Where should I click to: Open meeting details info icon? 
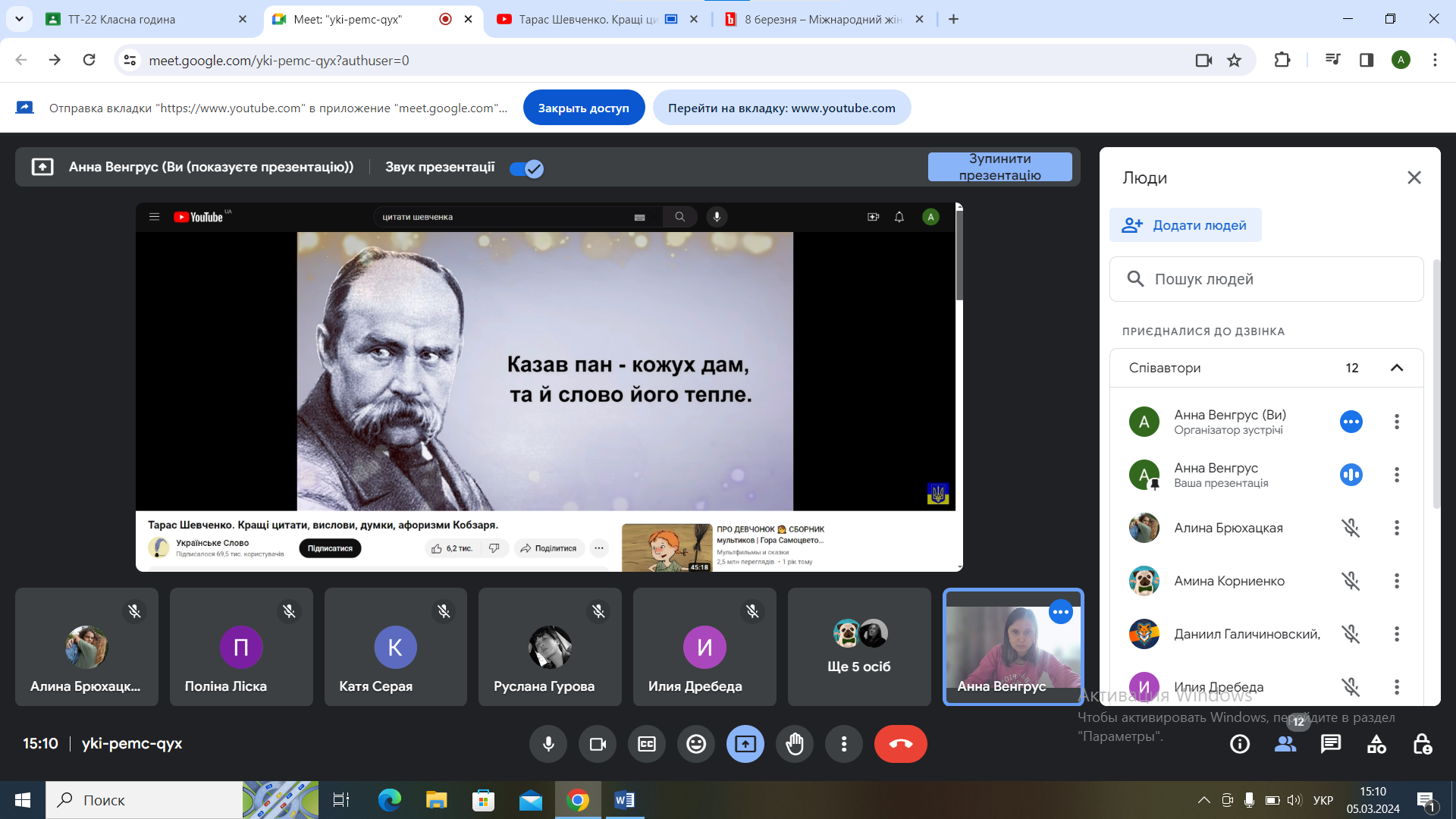click(x=1240, y=744)
